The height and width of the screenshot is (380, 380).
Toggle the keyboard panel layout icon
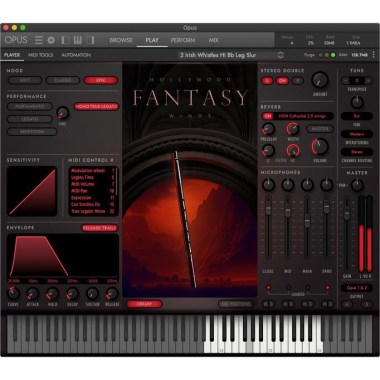[x=78, y=40]
